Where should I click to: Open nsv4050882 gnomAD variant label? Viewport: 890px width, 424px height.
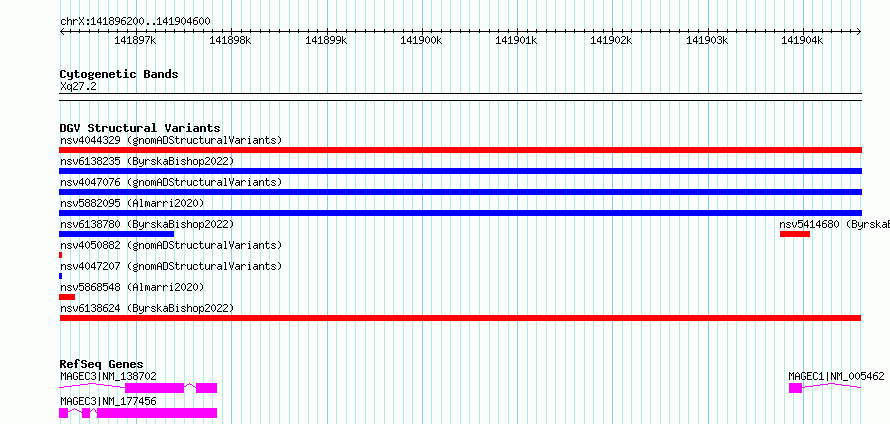tap(171, 245)
